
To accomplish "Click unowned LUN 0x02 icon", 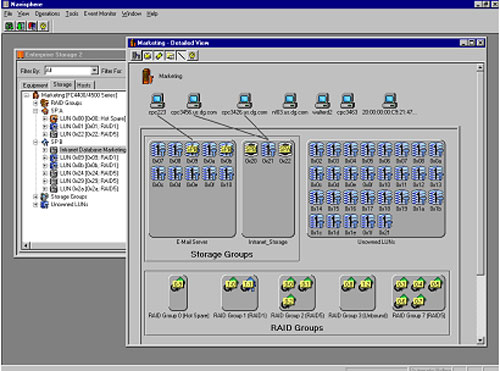I will click(316, 149).
